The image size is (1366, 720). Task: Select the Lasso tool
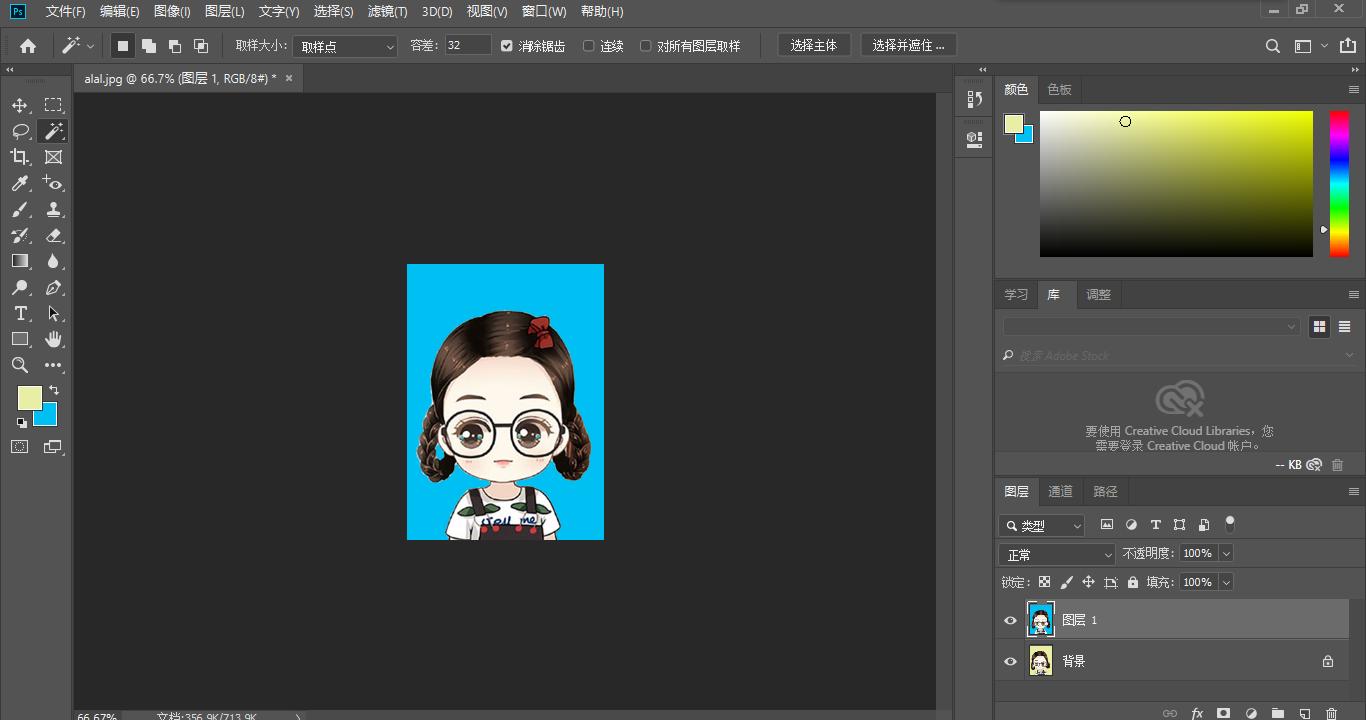coord(20,131)
